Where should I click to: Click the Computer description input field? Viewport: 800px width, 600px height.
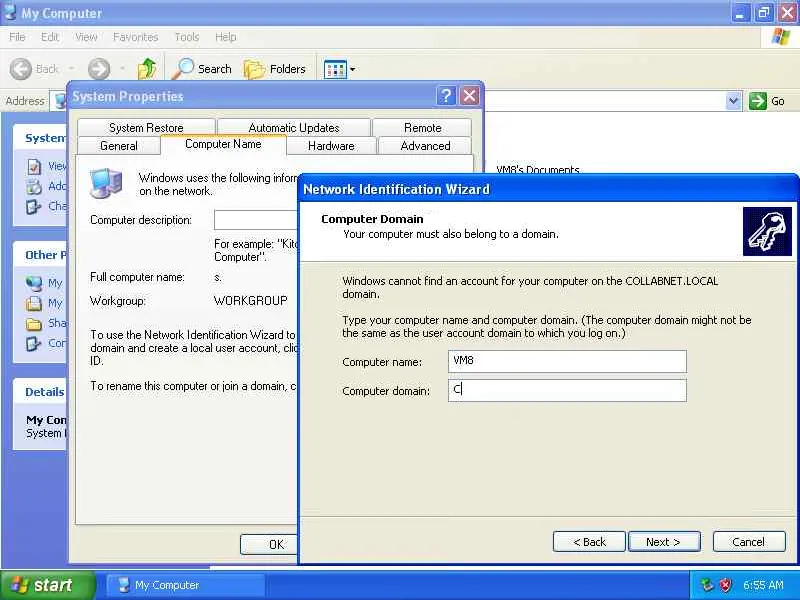pyautogui.click(x=256, y=220)
